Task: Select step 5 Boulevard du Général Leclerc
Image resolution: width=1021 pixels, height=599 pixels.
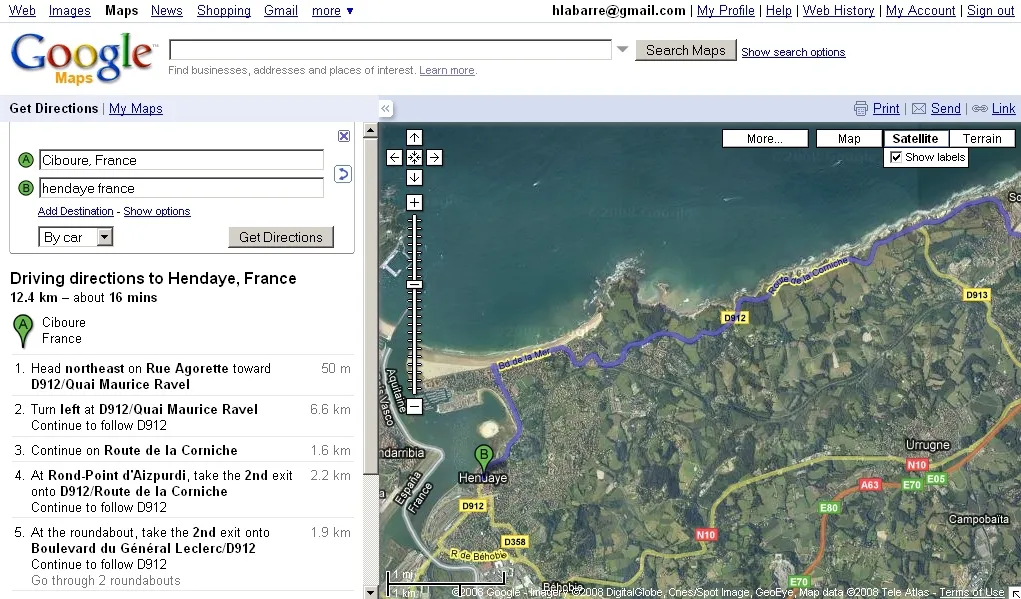Action: pyautogui.click(x=182, y=556)
